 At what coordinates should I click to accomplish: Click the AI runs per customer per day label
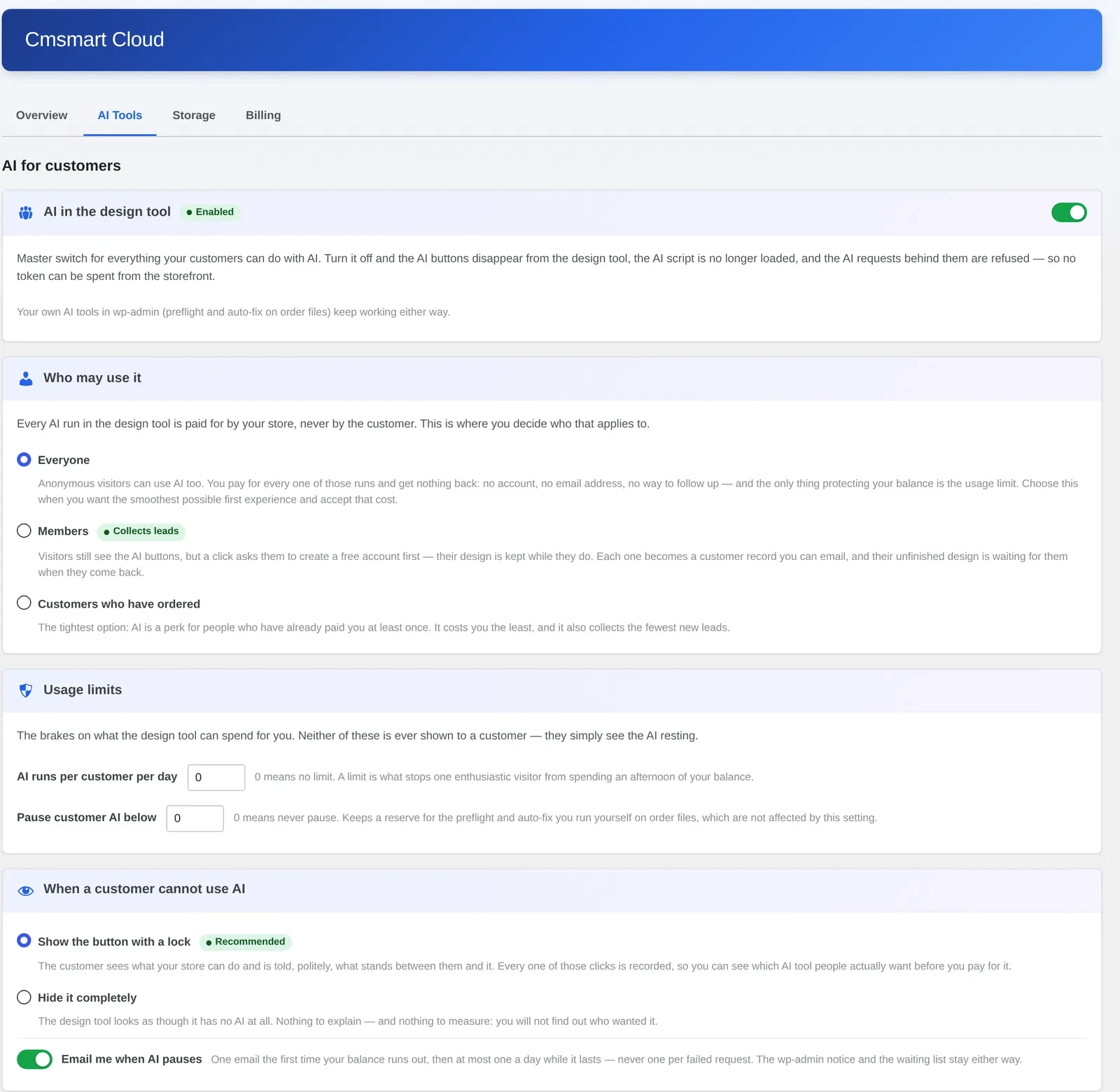[x=97, y=776]
